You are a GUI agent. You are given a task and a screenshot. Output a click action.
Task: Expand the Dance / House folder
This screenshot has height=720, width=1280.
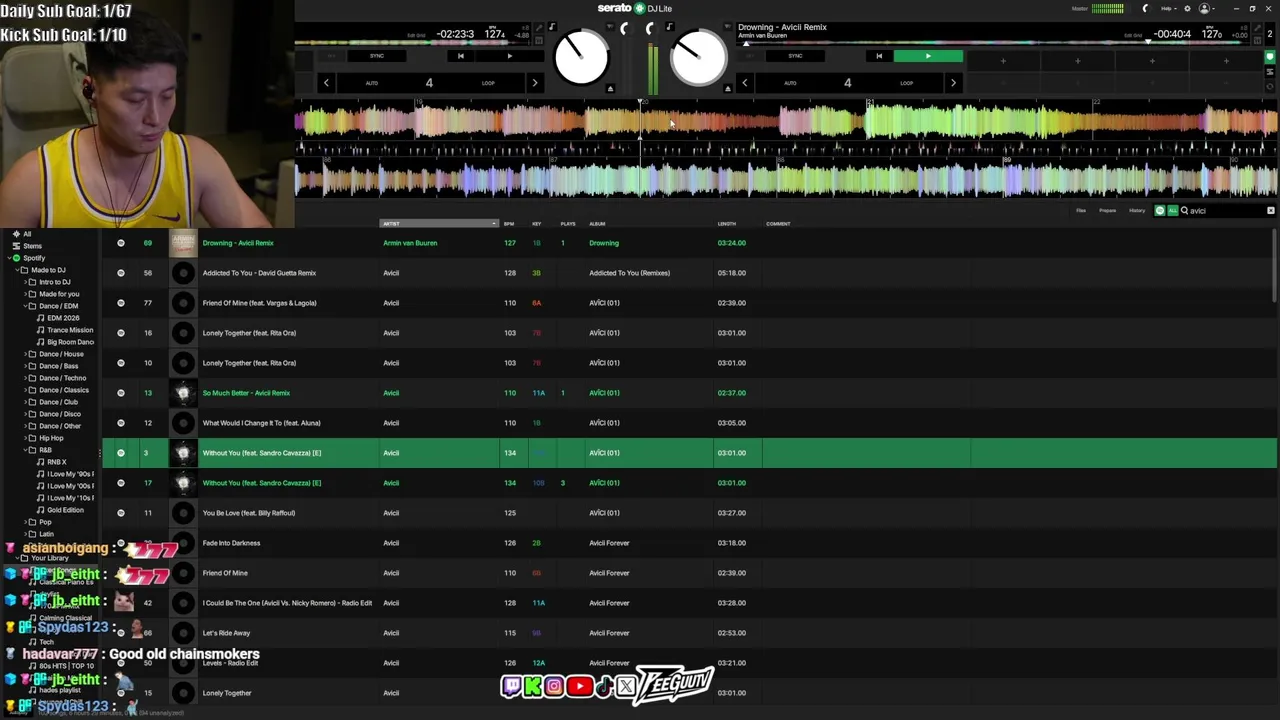(x=25, y=354)
